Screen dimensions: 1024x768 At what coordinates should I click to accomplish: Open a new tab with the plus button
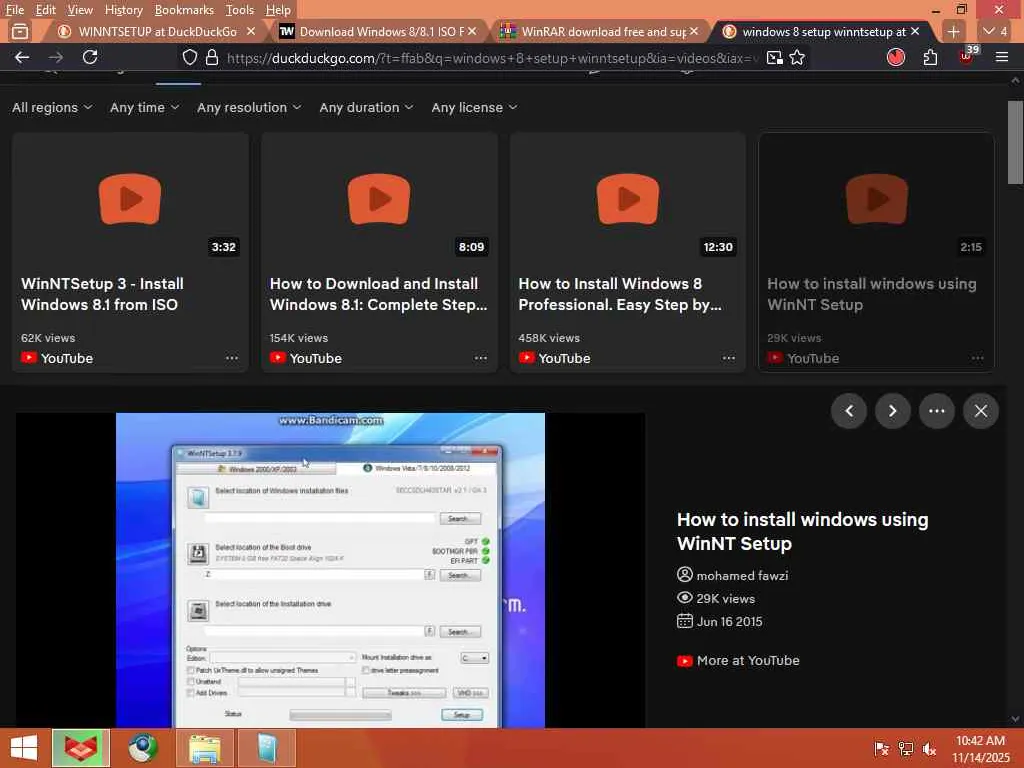click(953, 31)
